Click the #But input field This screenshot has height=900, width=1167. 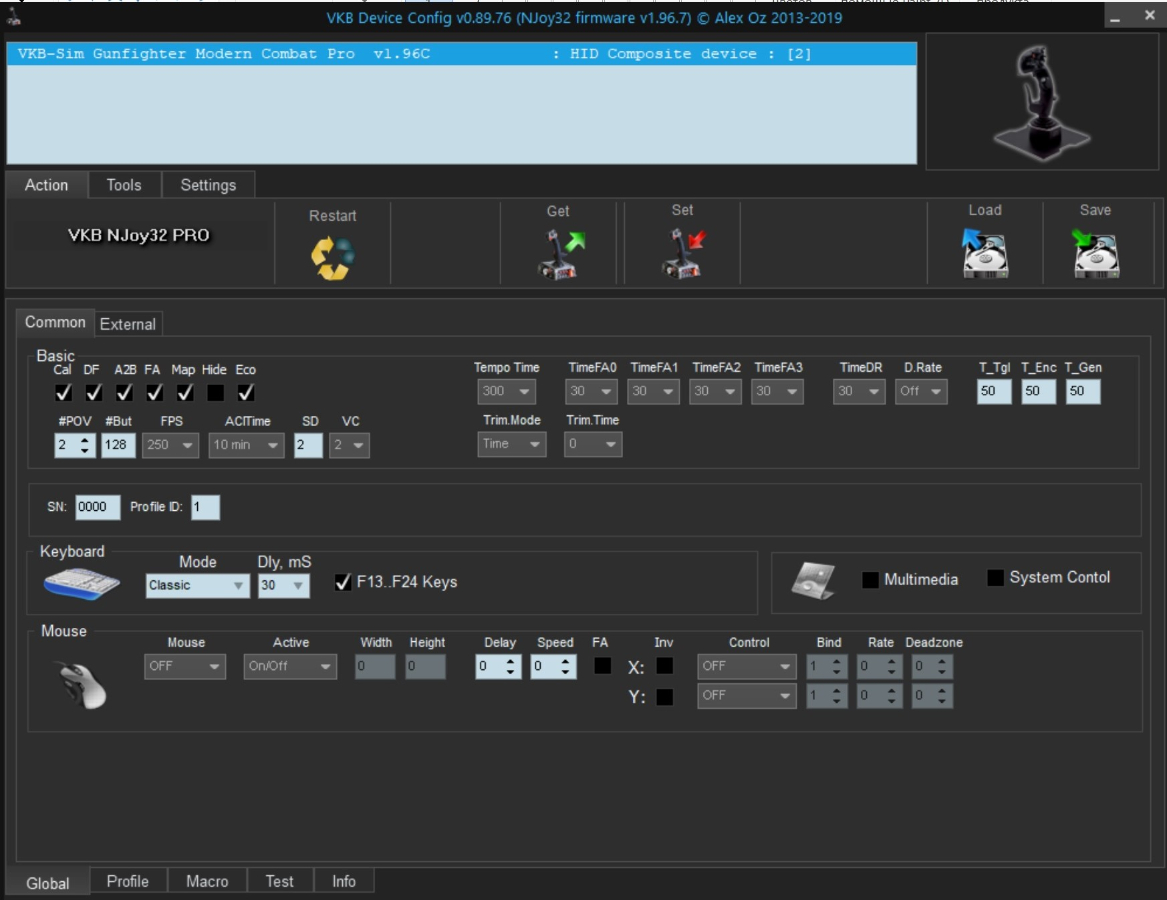(118, 445)
